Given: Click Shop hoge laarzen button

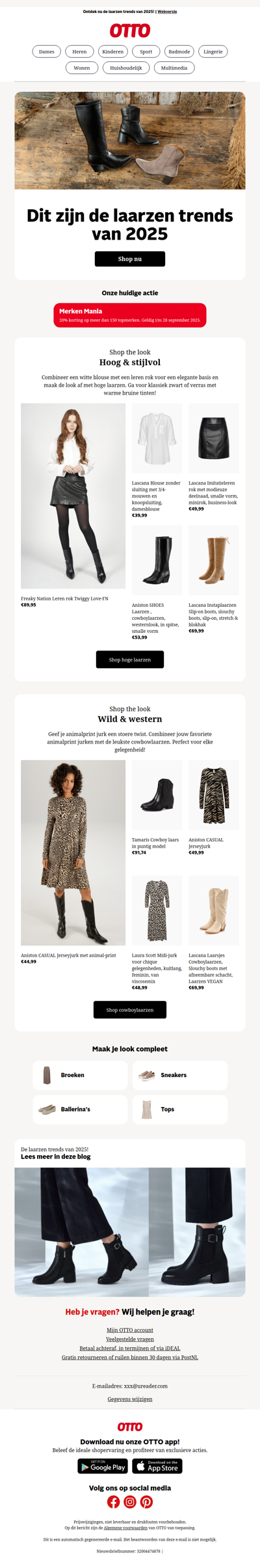Looking at the screenshot, I should tap(130, 659).
